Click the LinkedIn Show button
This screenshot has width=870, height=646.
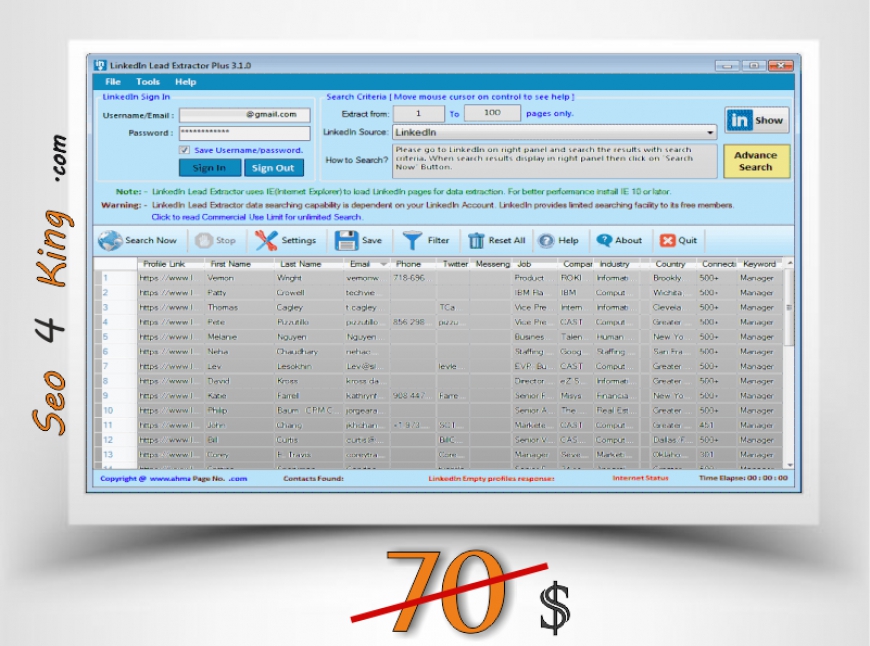click(x=756, y=120)
